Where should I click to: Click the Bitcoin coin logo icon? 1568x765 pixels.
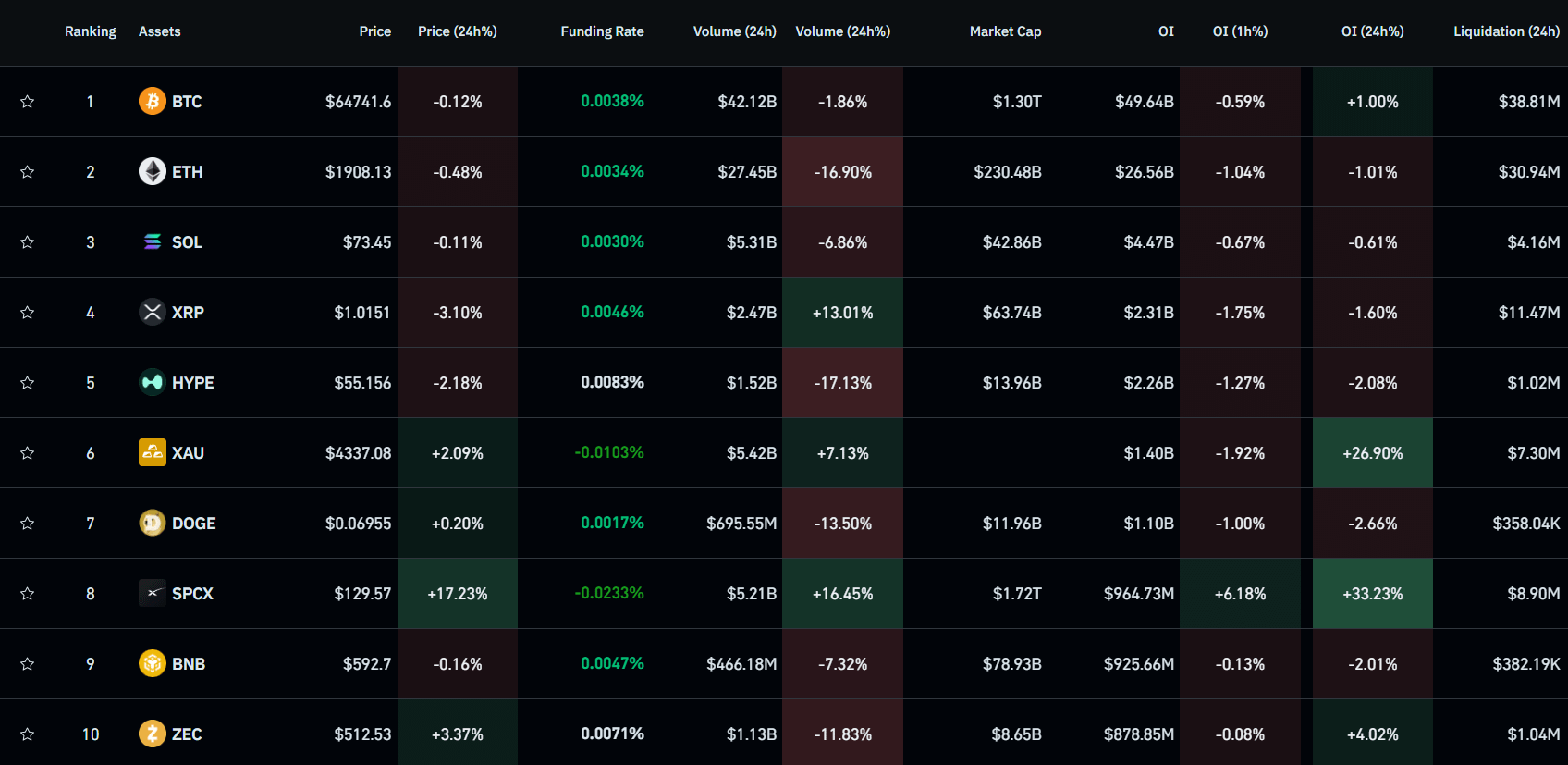point(153,101)
